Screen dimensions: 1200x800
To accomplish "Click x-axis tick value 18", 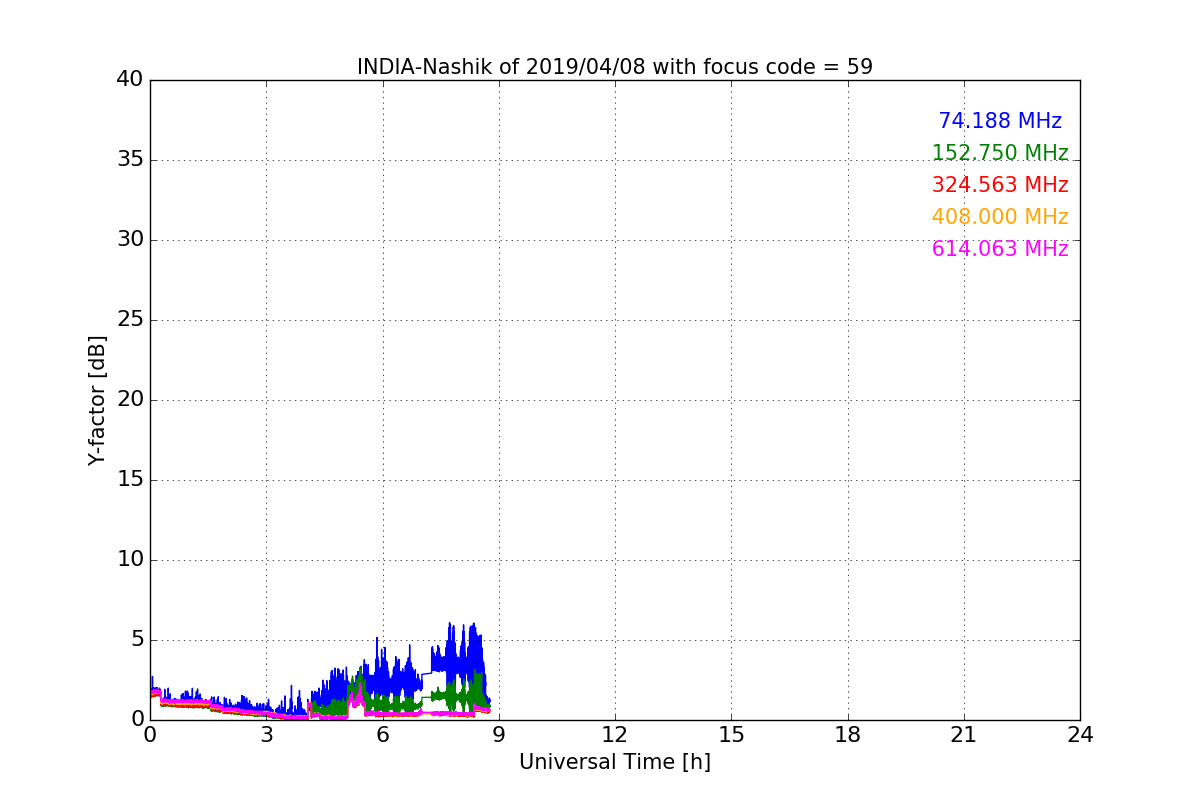I will coord(848,735).
